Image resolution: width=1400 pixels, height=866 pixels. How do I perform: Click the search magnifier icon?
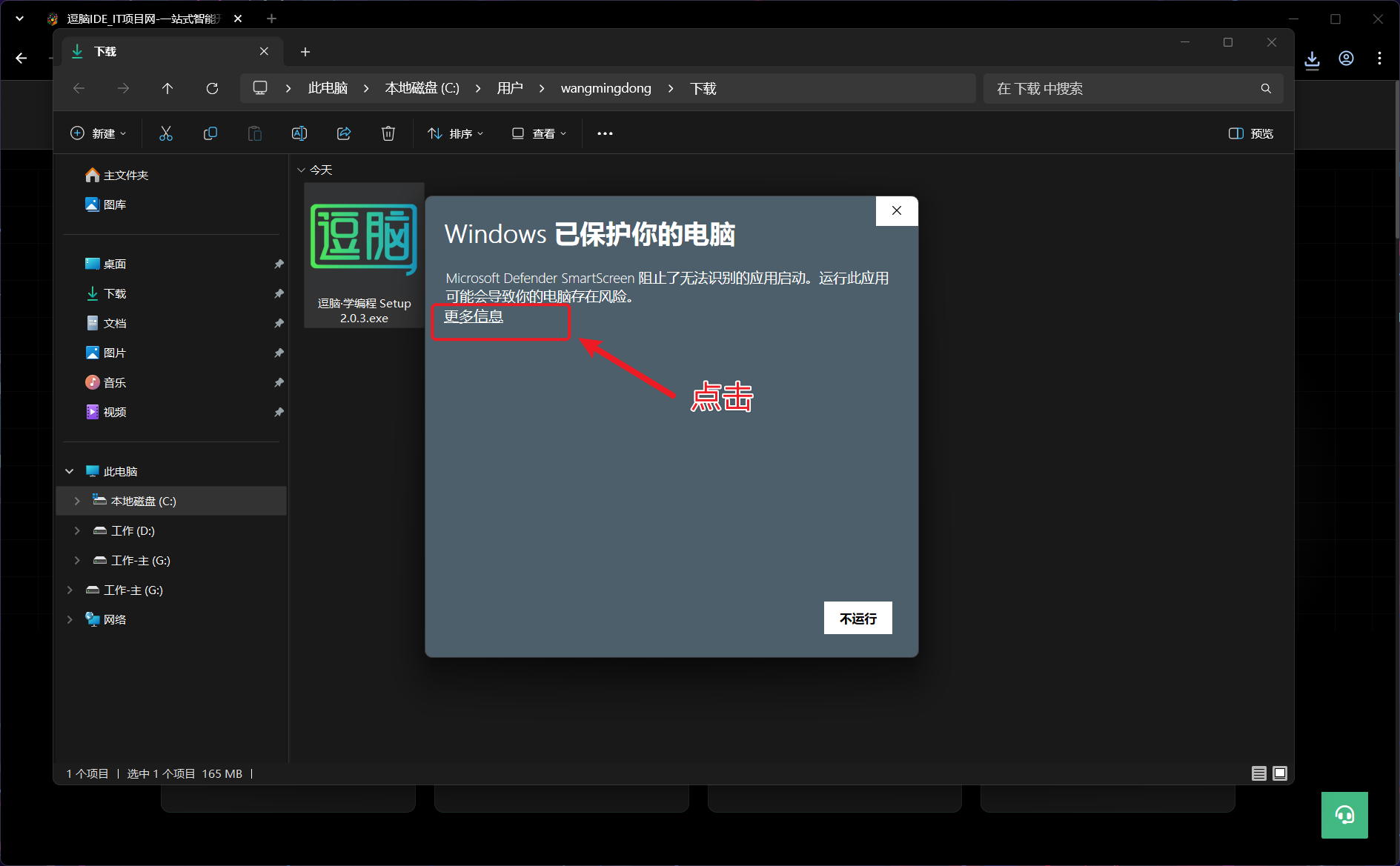pos(1266,88)
